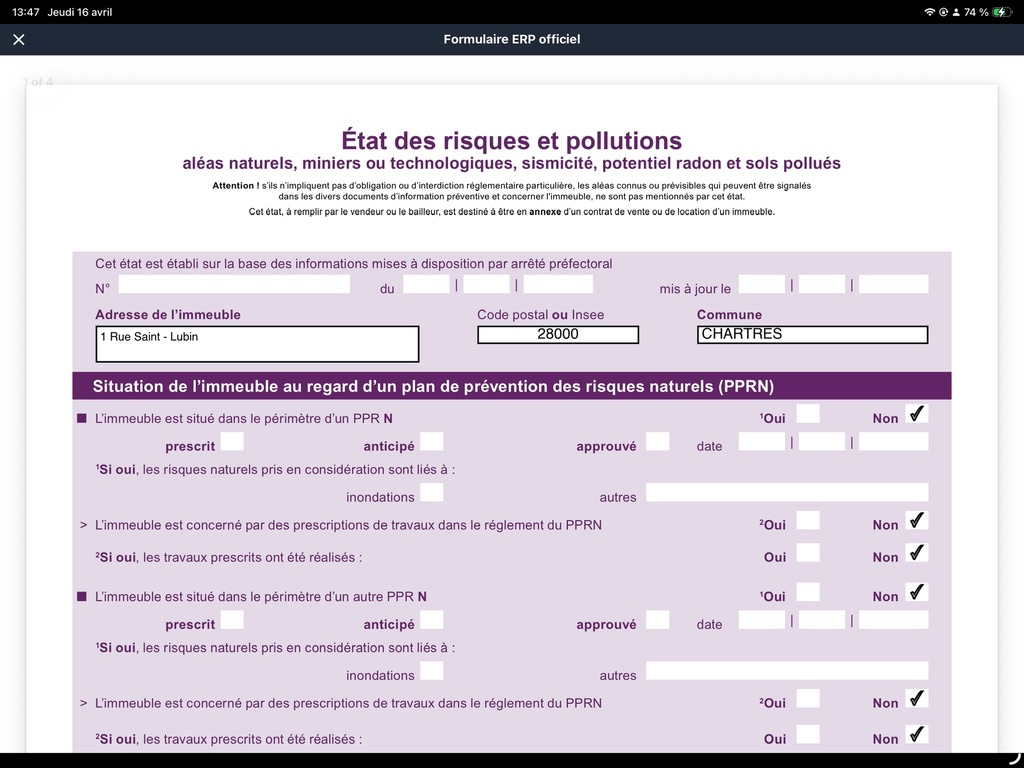
Task: Enable the first approuvé checkbox
Action: click(x=658, y=442)
